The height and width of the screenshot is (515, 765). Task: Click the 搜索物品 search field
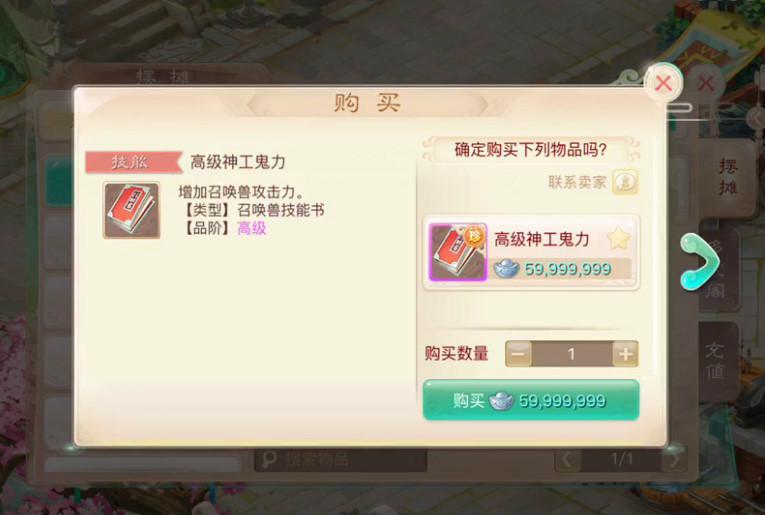tap(341, 459)
